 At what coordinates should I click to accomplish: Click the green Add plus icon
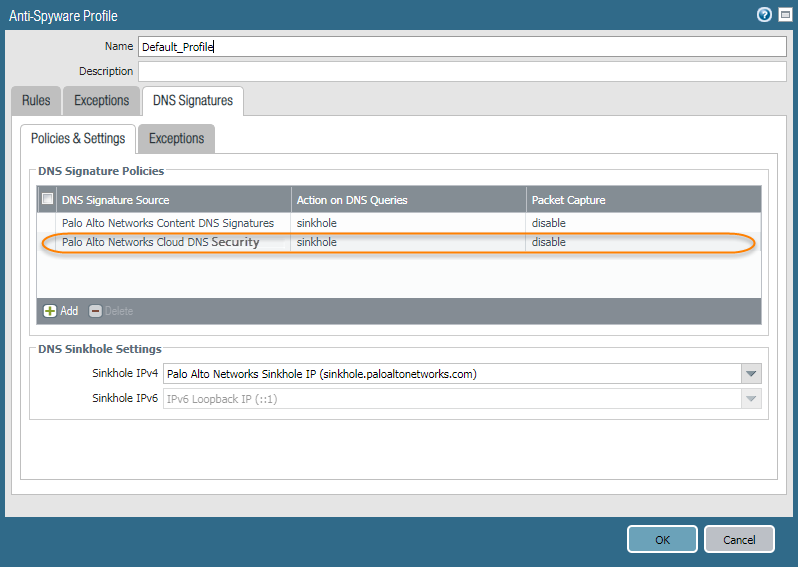click(x=50, y=311)
